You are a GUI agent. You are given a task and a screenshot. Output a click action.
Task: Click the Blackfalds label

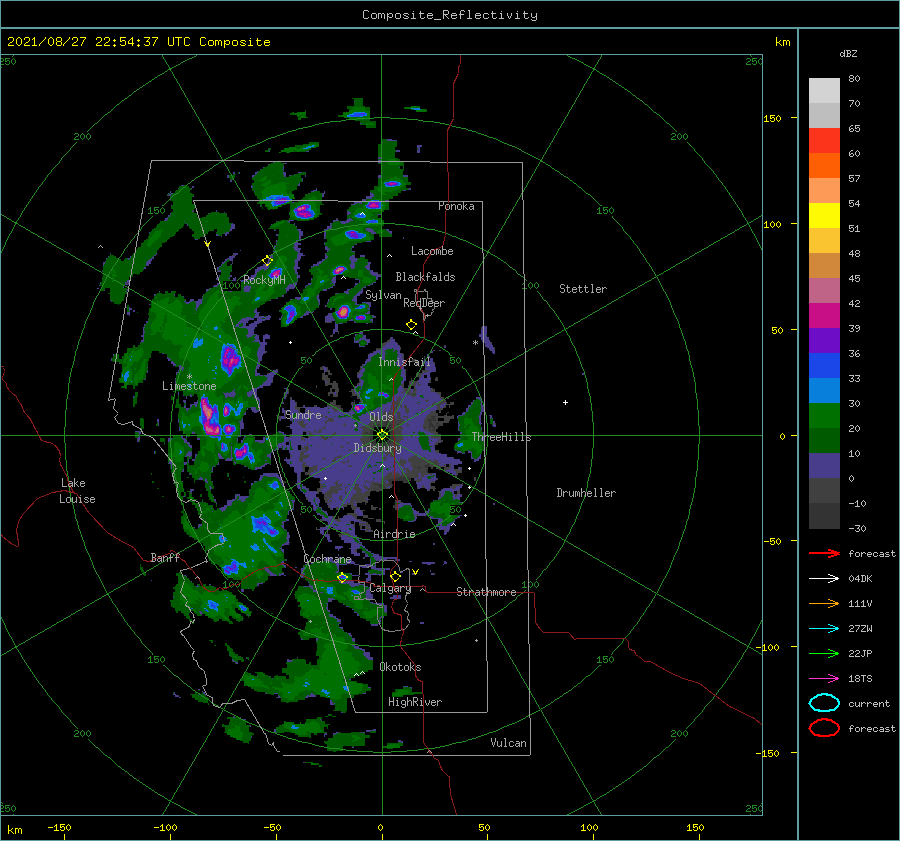point(425,277)
